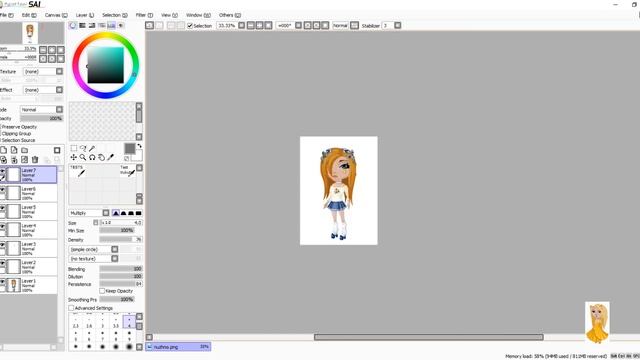
Task: Open the (simple circle) brush shape dropdown
Action: click(x=93, y=249)
